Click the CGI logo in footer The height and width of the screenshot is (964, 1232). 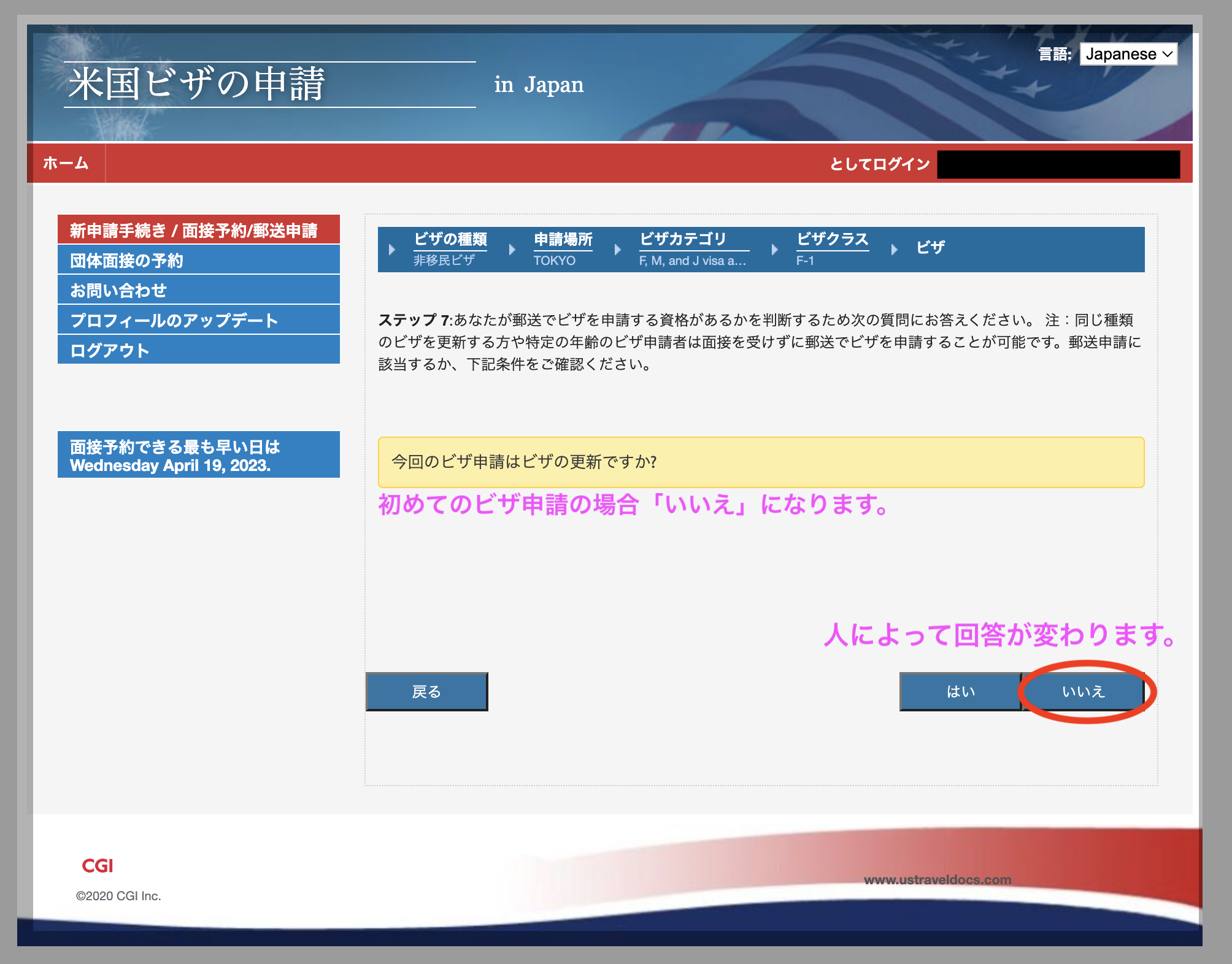pyautogui.click(x=98, y=866)
